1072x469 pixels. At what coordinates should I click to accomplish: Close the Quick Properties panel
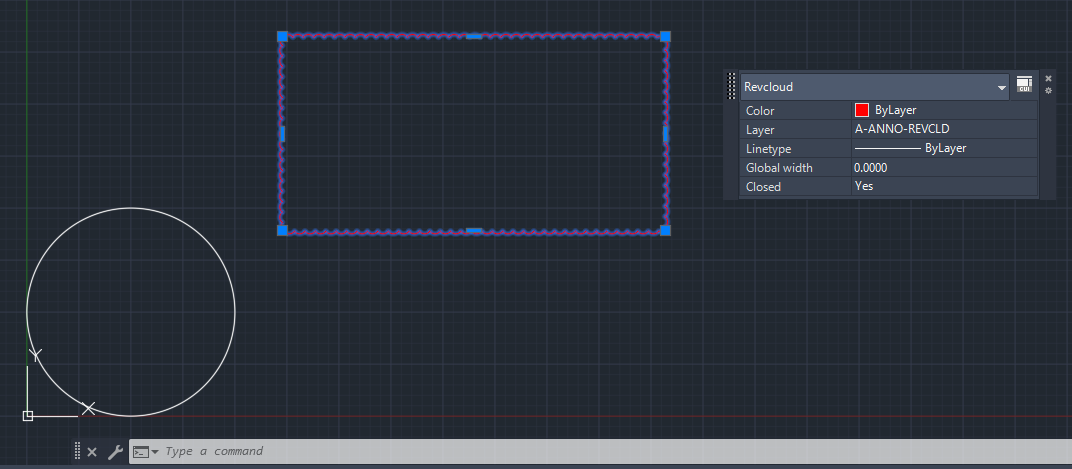pyautogui.click(x=1048, y=79)
